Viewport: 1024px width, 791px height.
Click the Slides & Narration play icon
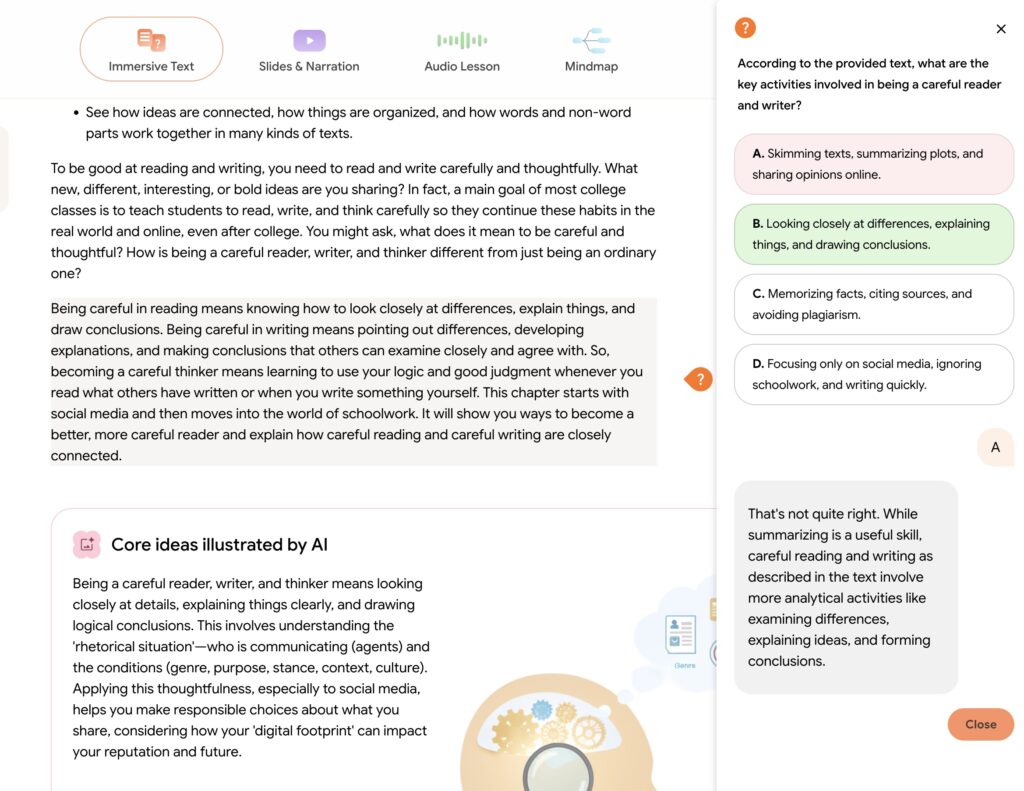point(309,40)
